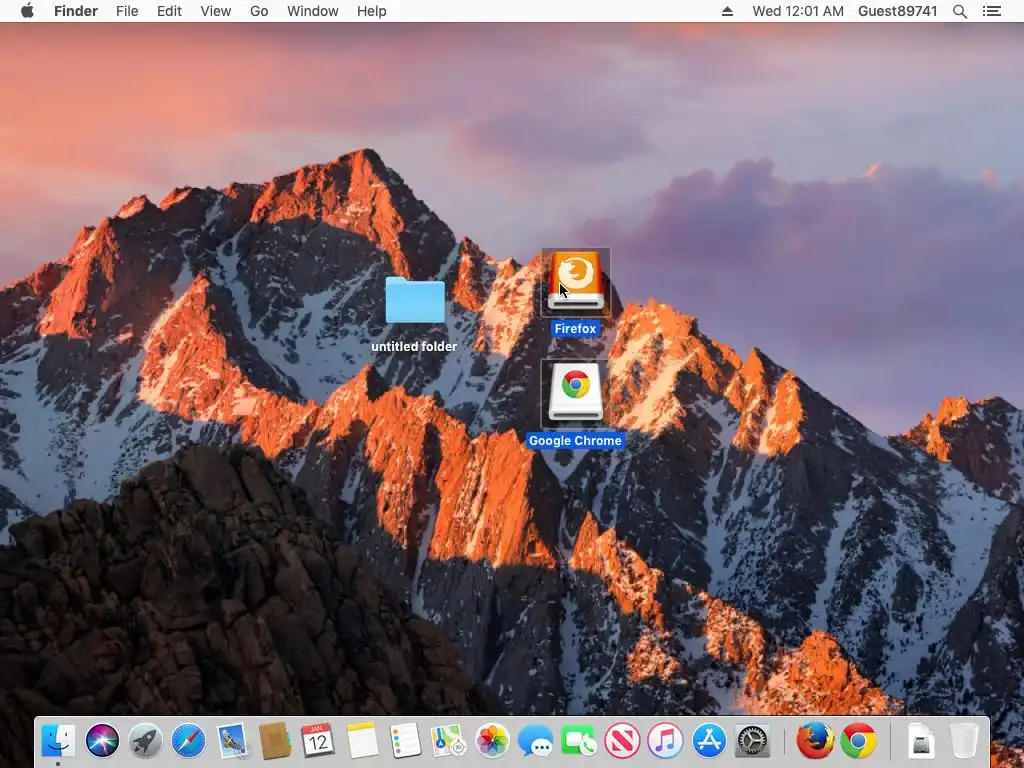Open Maps app in the Dock
This screenshot has width=1024, height=768.
click(449, 741)
